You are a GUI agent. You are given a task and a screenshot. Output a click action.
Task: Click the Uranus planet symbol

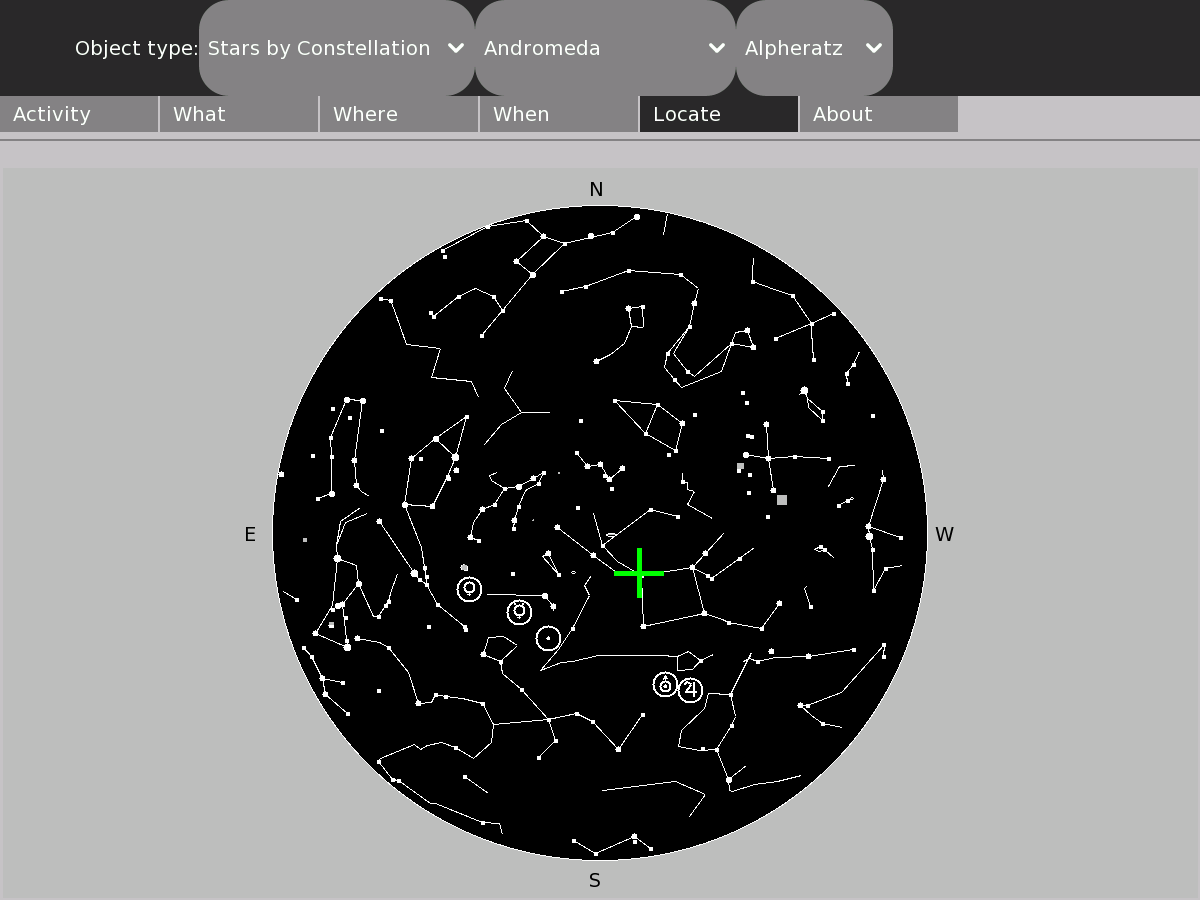pyautogui.click(x=665, y=685)
